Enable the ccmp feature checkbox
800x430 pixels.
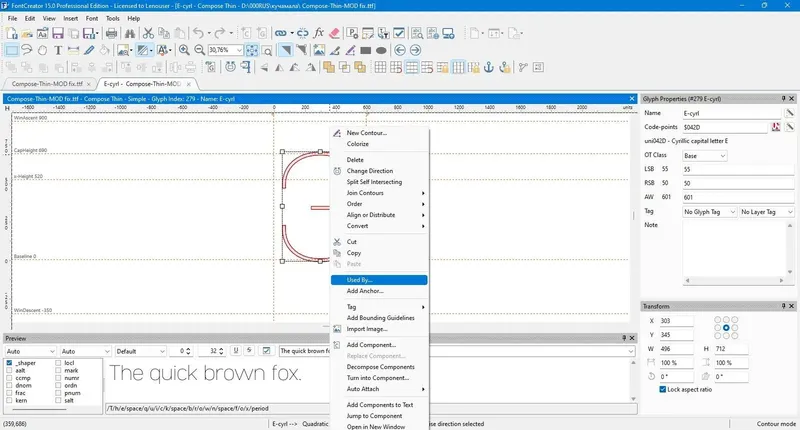[9, 378]
